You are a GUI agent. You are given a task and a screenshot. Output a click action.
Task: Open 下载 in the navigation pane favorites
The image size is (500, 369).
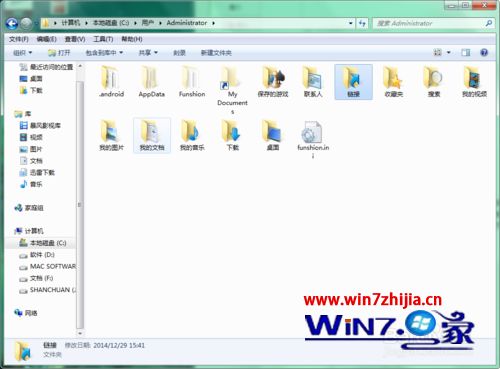pyautogui.click(x=31, y=90)
